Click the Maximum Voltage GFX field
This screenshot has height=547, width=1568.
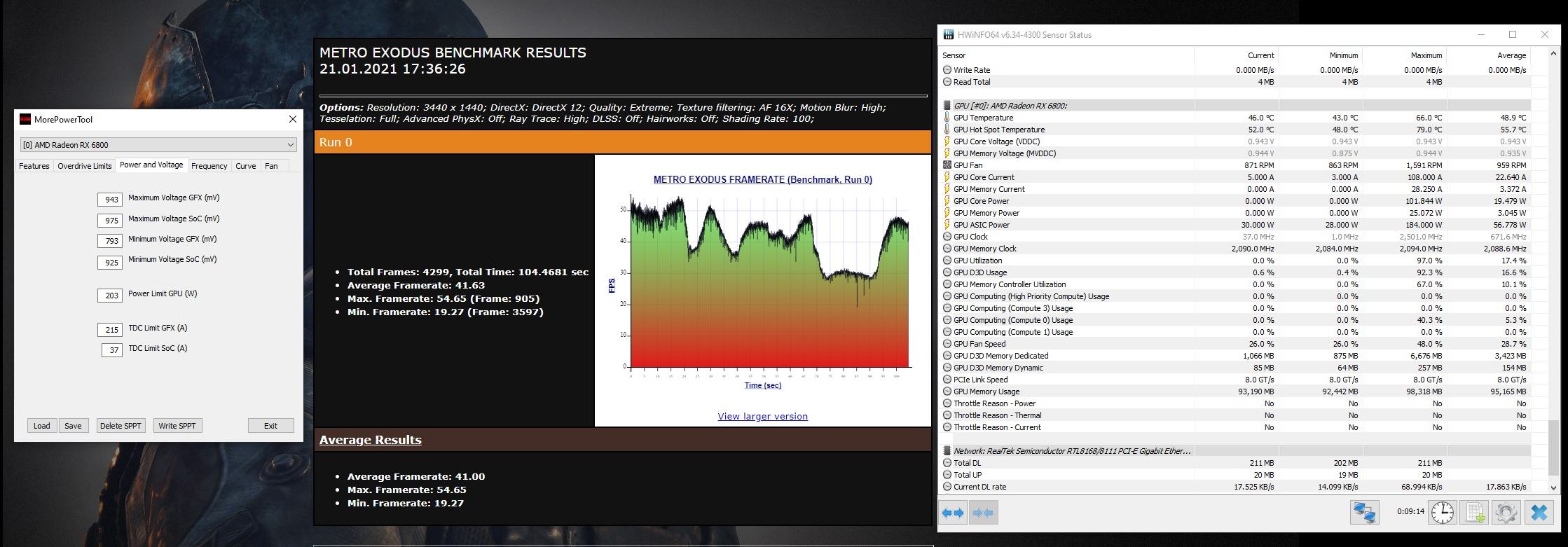pos(110,200)
